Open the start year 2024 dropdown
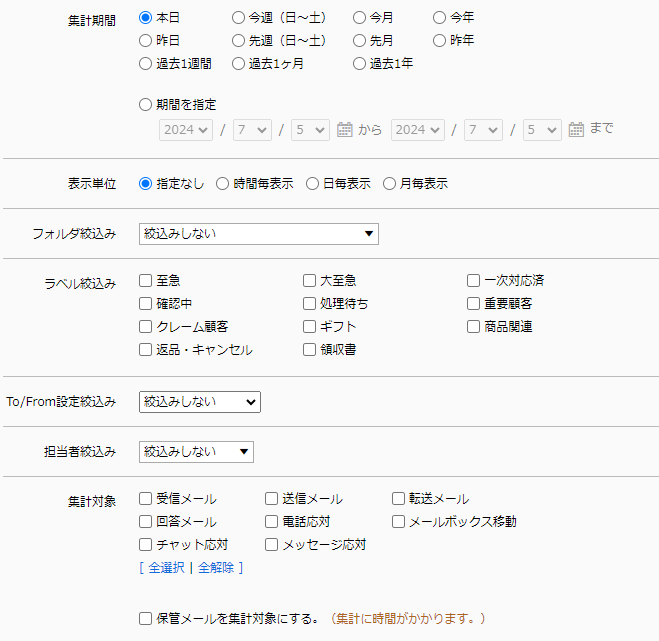The image size is (659, 641). (186, 129)
